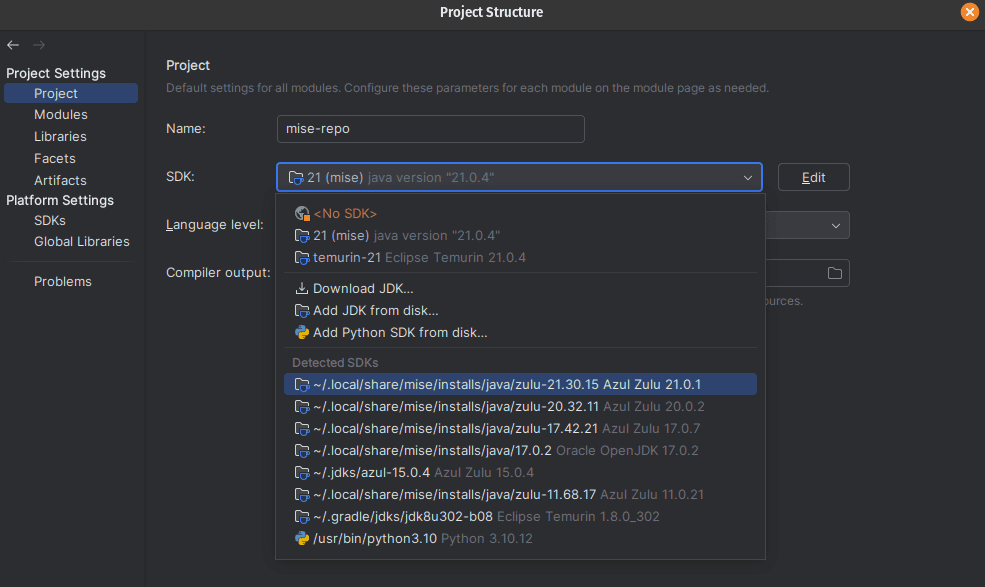This screenshot has height=587, width=985.
Task: Click the folder icon beside Add JDK from disk
Action: pyautogui.click(x=302, y=310)
